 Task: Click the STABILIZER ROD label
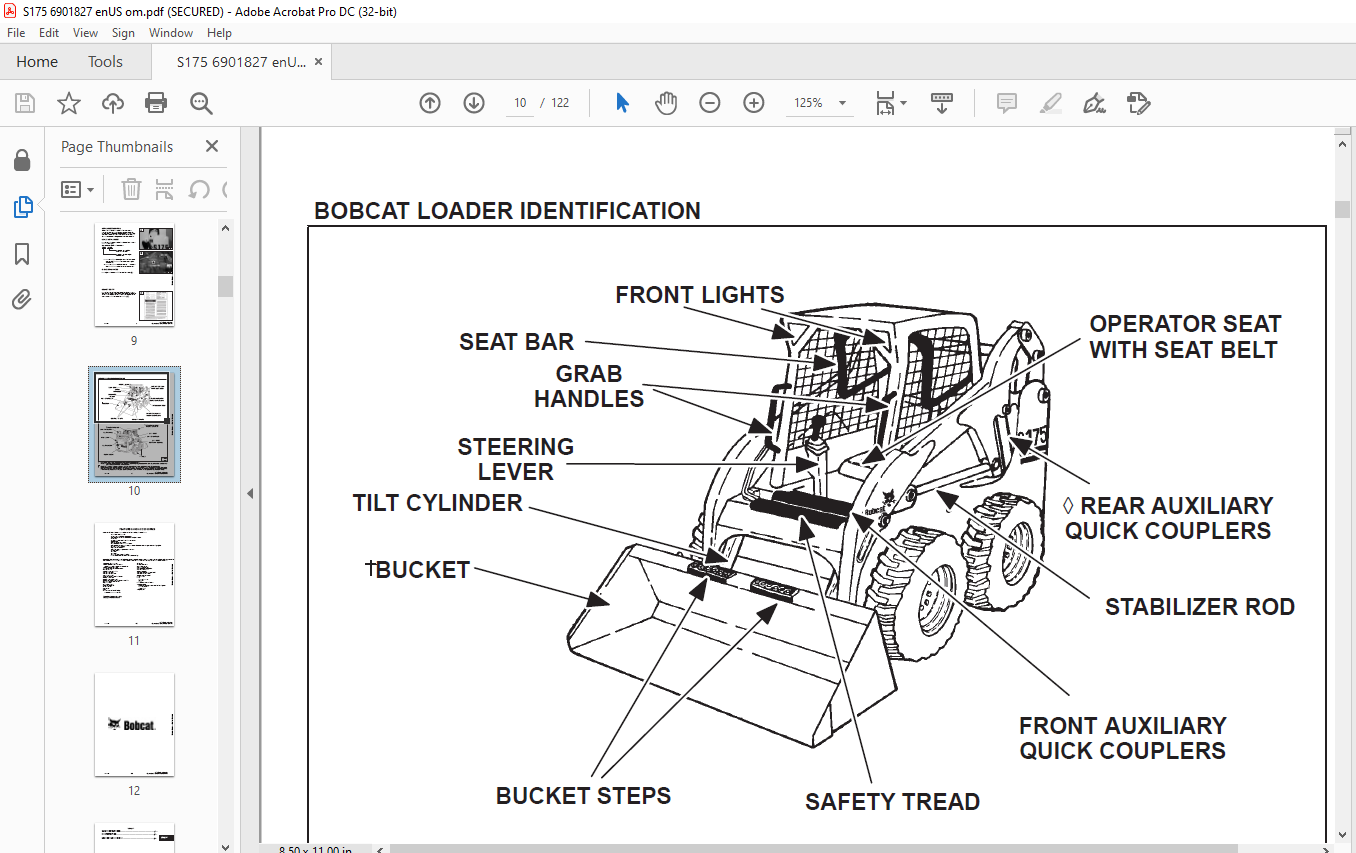(x=1200, y=607)
